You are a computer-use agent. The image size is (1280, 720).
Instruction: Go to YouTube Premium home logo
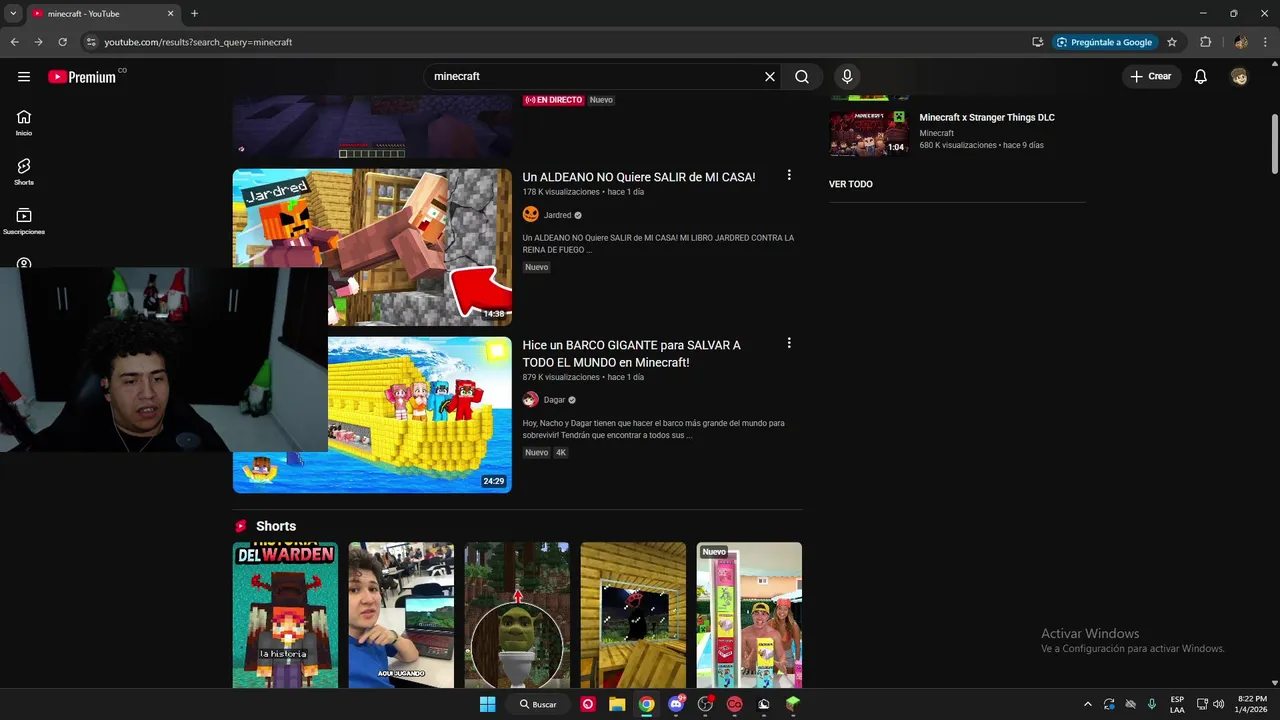click(82, 76)
